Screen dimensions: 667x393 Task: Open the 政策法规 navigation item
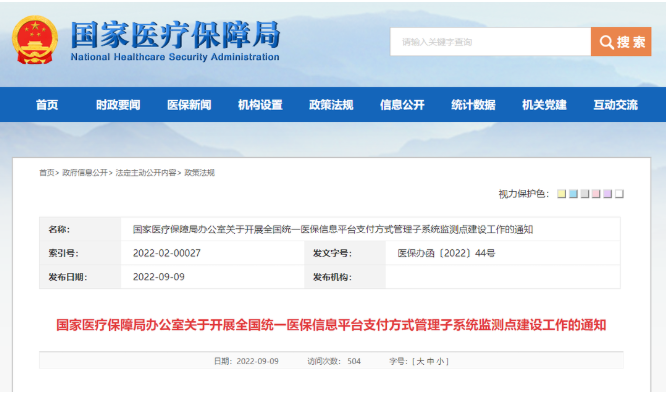(x=331, y=105)
